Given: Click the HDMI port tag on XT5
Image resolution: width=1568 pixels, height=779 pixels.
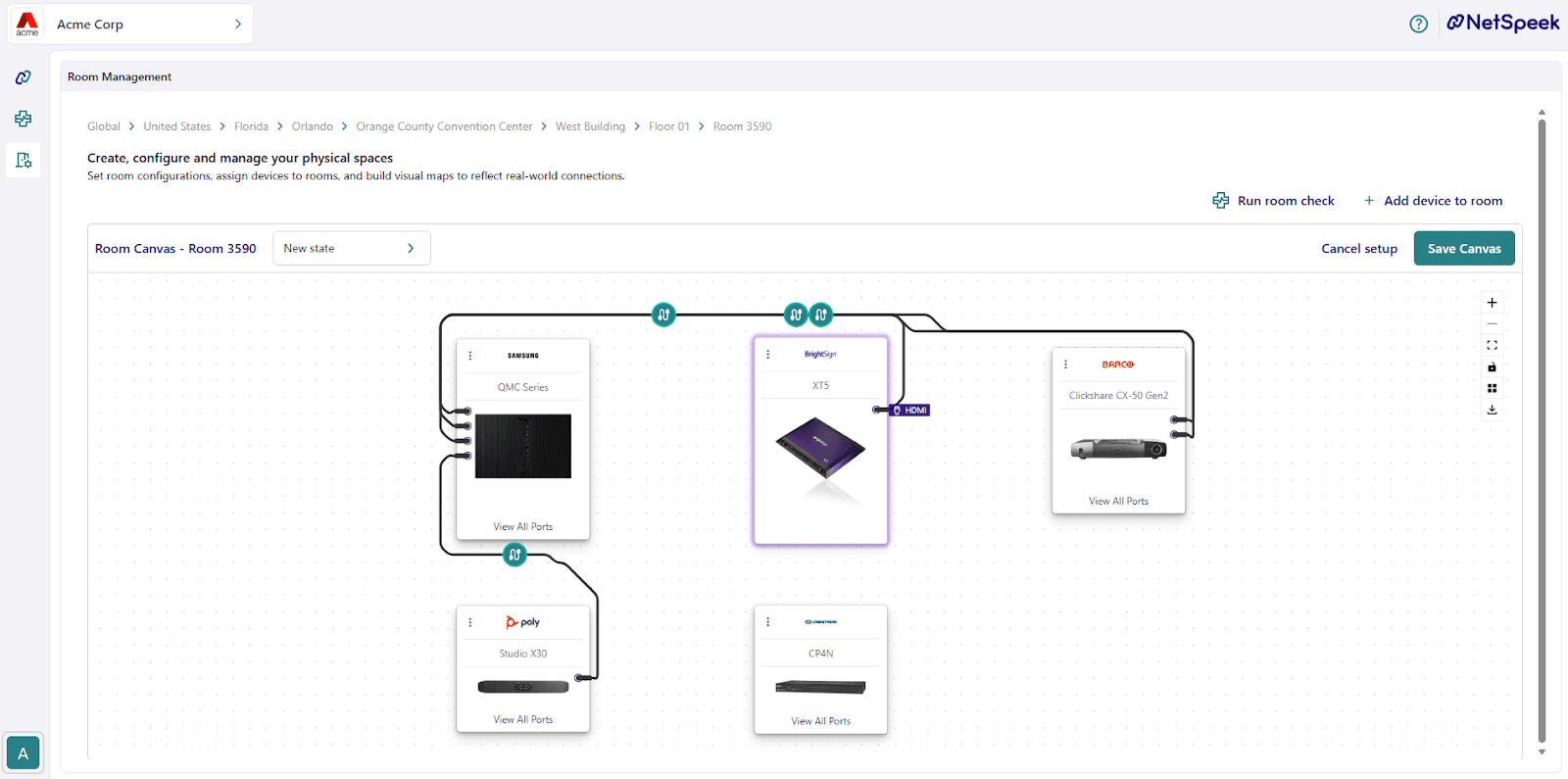Looking at the screenshot, I should [909, 411].
